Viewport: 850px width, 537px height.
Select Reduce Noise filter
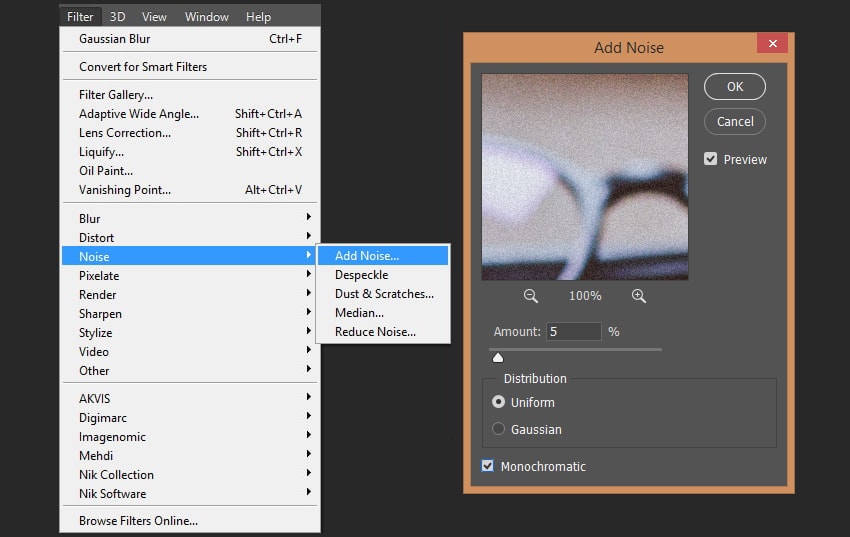pos(375,332)
